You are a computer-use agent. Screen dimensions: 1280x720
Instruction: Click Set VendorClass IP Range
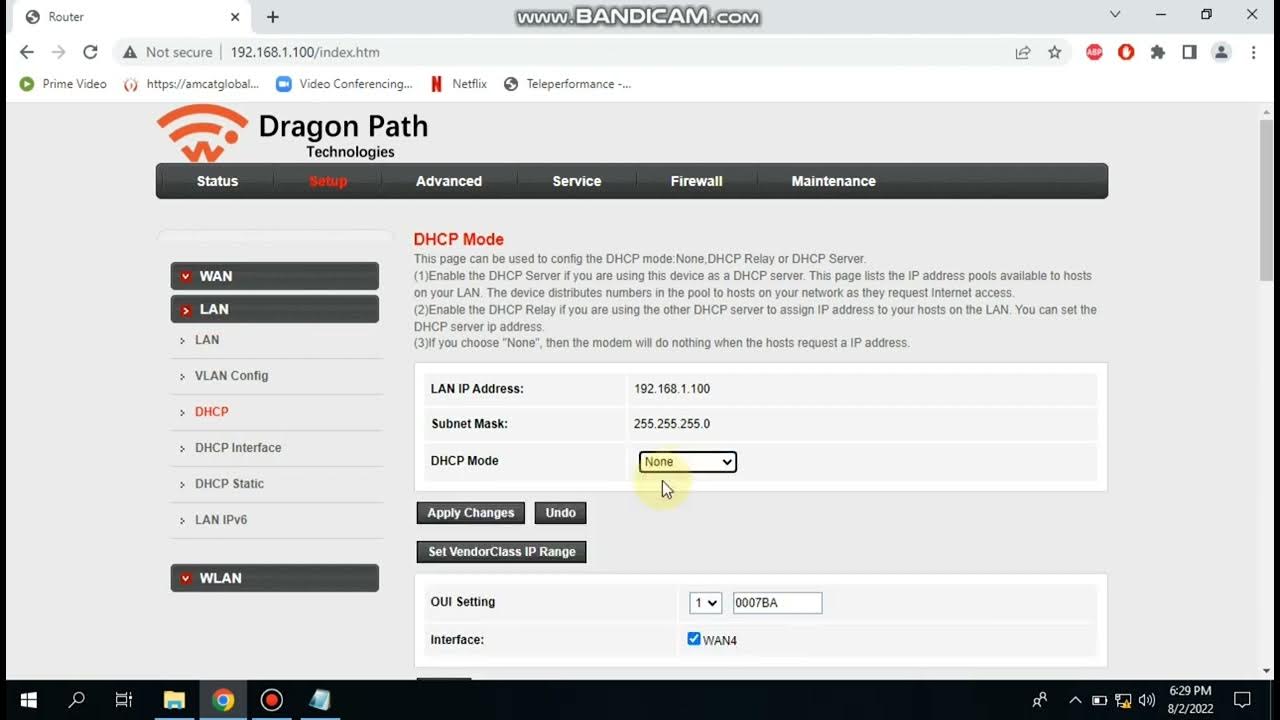501,552
